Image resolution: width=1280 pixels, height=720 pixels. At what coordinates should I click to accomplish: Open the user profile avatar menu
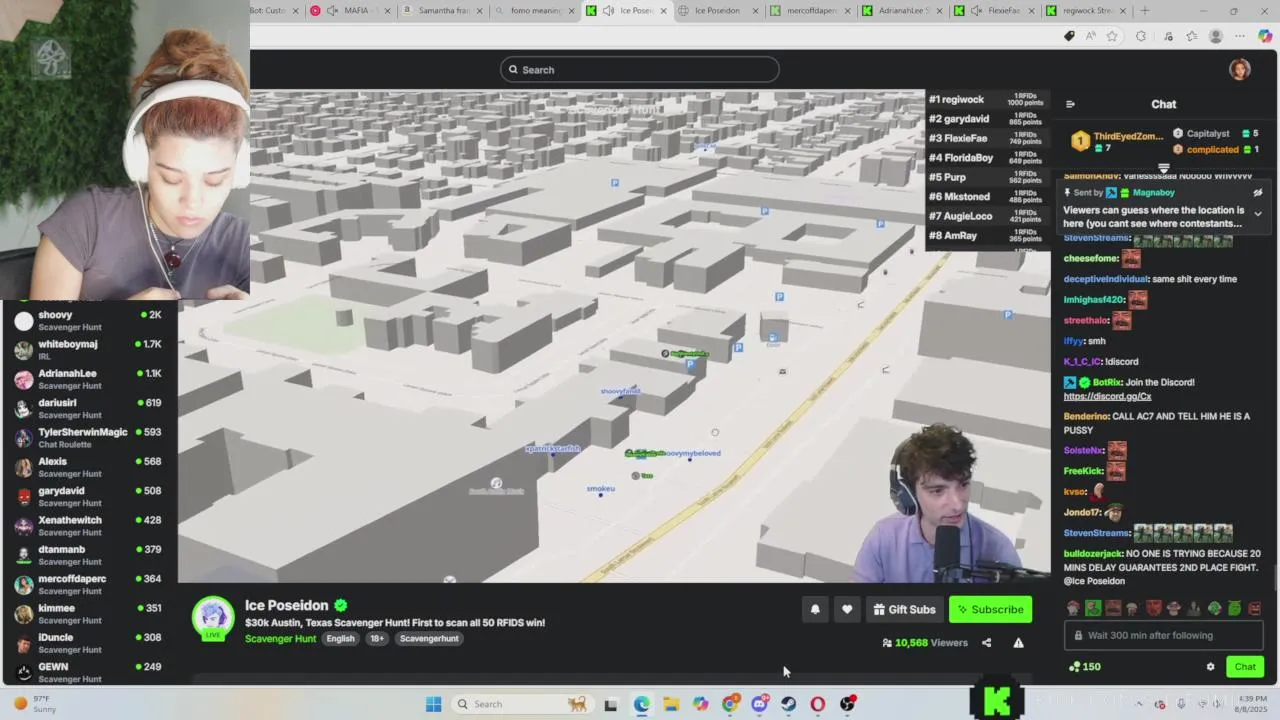point(1240,69)
